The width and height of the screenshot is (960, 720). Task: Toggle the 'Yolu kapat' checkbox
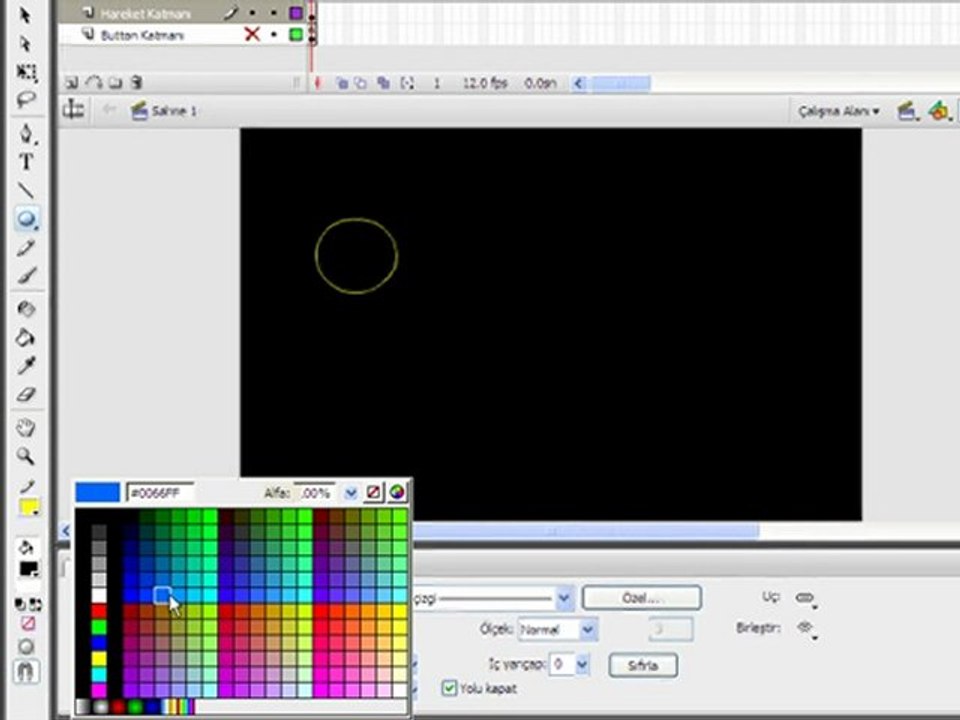click(x=449, y=688)
